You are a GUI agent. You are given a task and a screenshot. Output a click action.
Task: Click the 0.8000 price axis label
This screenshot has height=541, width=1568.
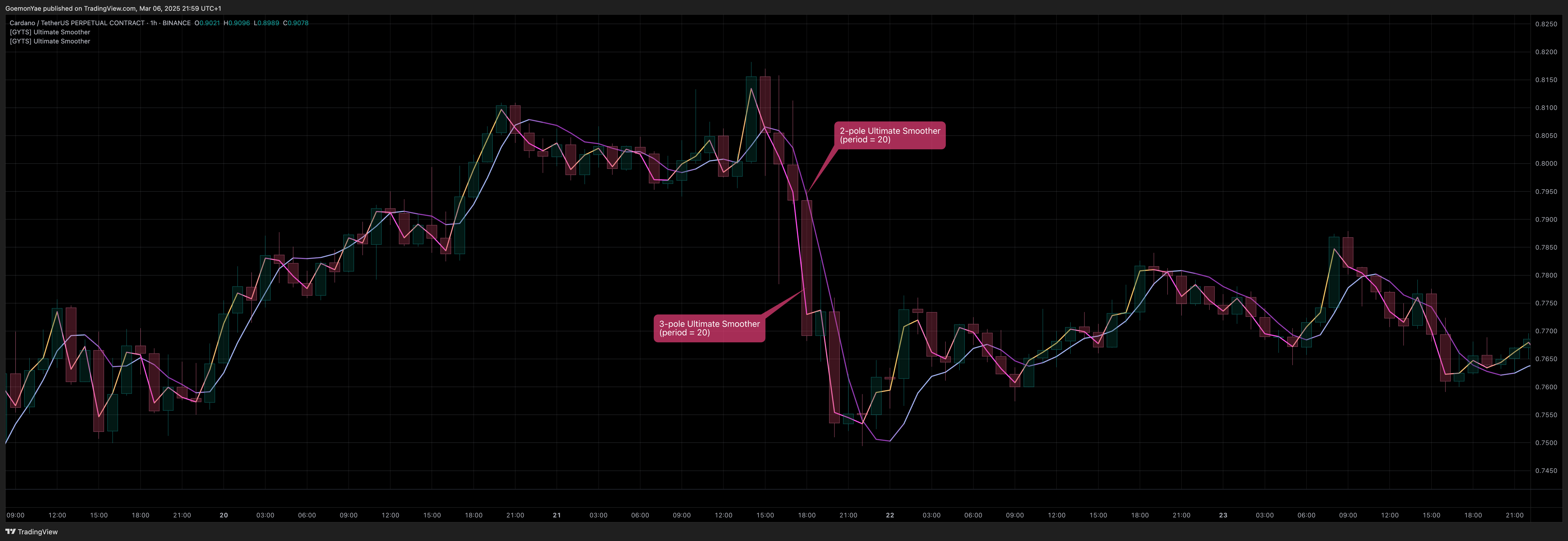[x=1546, y=164]
